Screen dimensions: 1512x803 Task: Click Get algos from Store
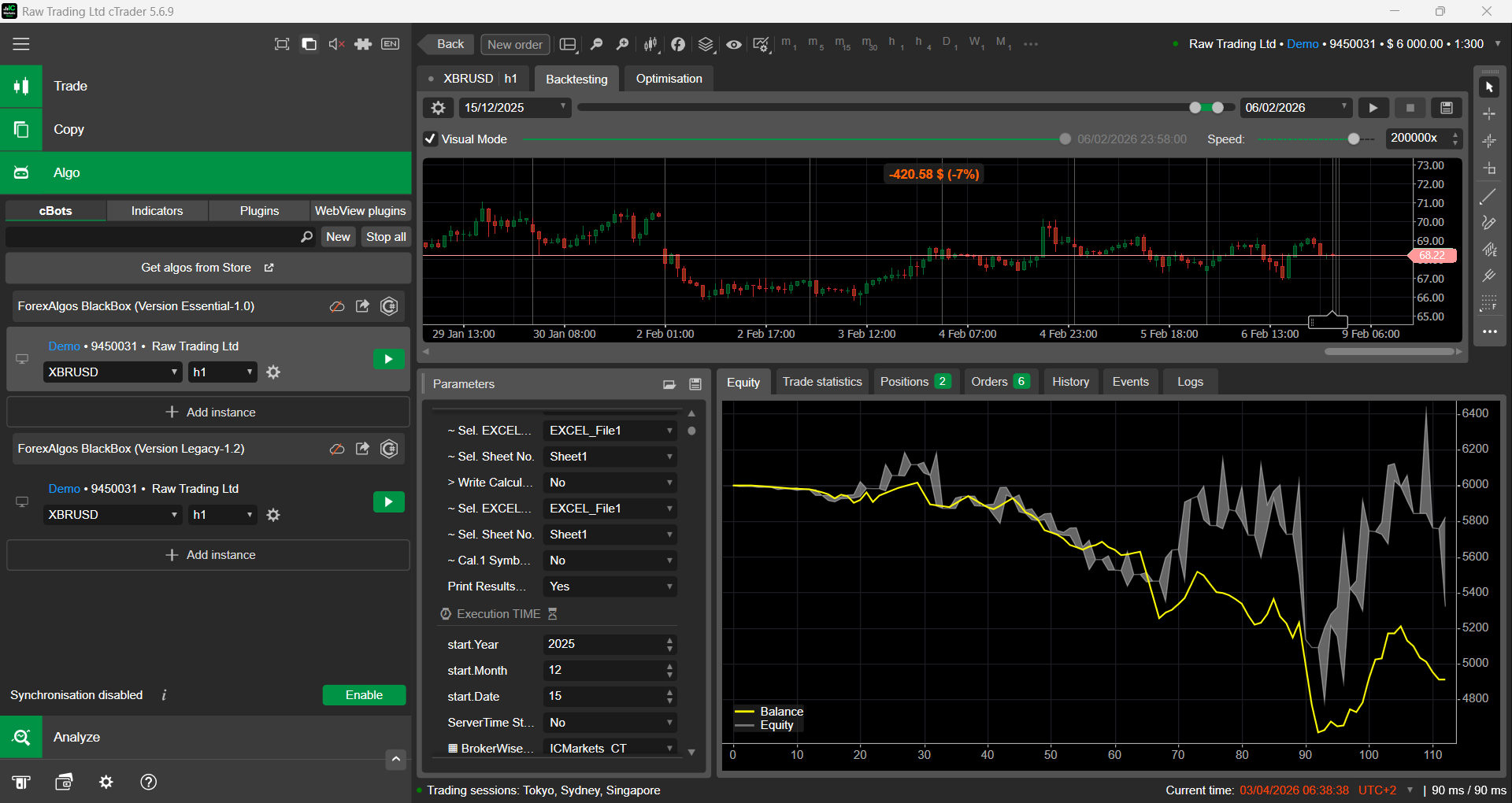coord(207,268)
